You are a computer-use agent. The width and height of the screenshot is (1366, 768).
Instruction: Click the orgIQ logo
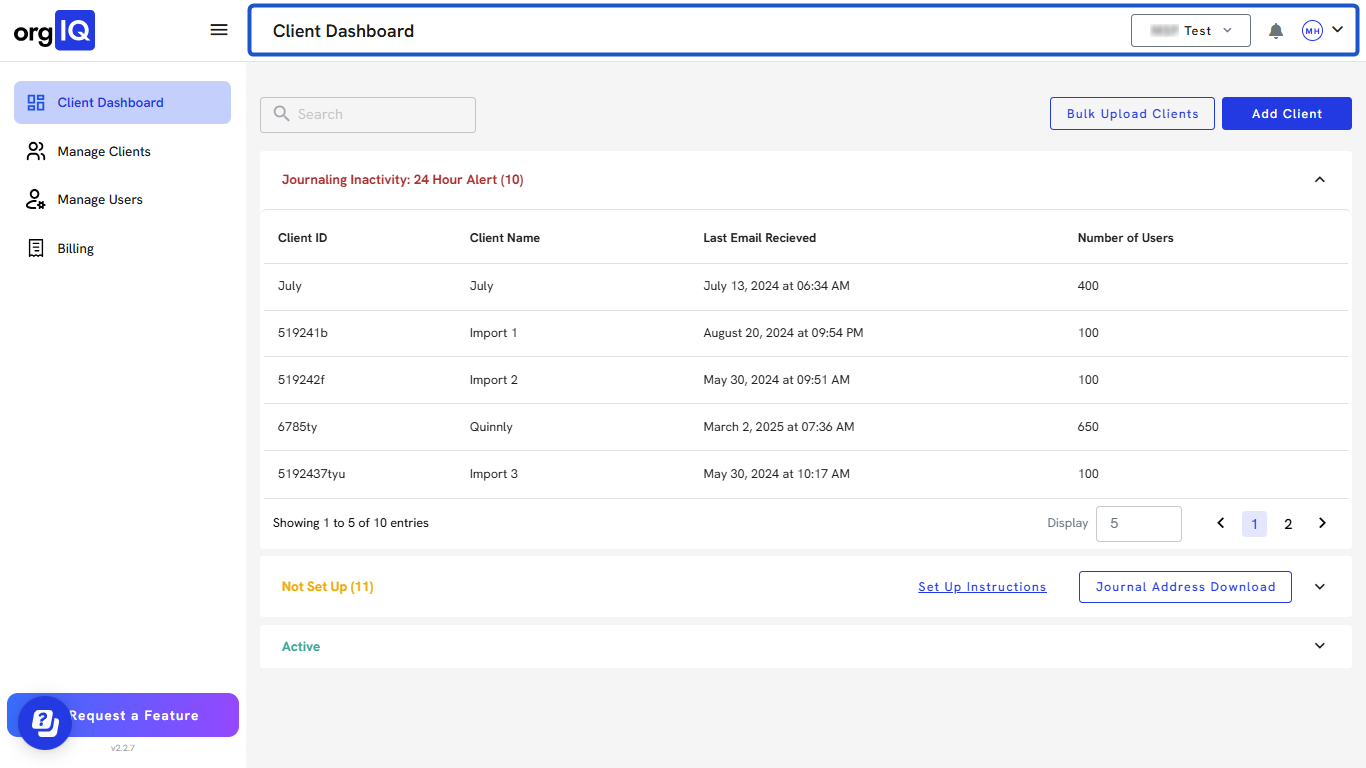tap(54, 31)
